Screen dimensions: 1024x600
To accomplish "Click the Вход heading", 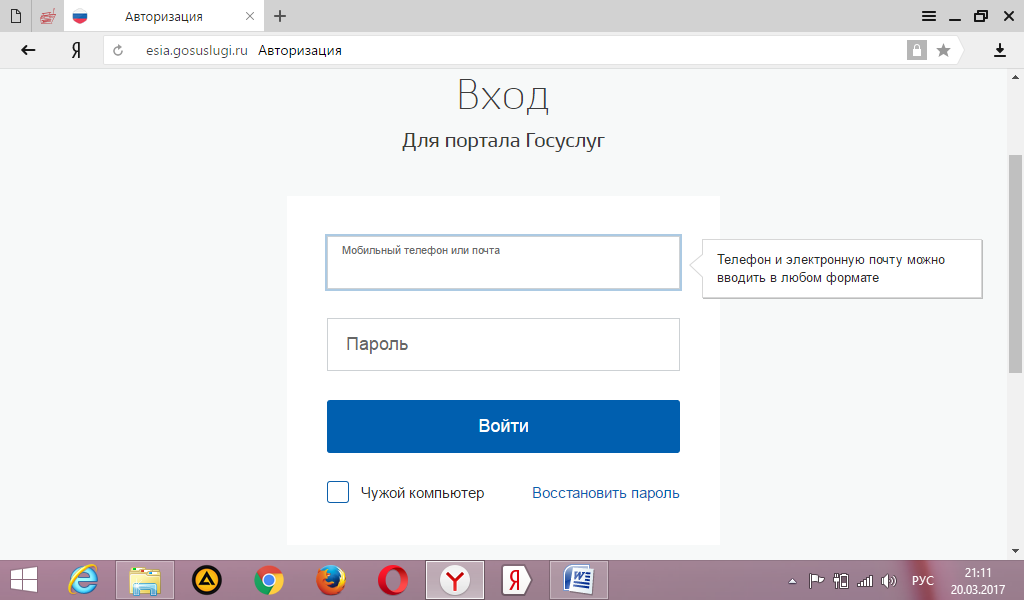I will click(x=503, y=95).
